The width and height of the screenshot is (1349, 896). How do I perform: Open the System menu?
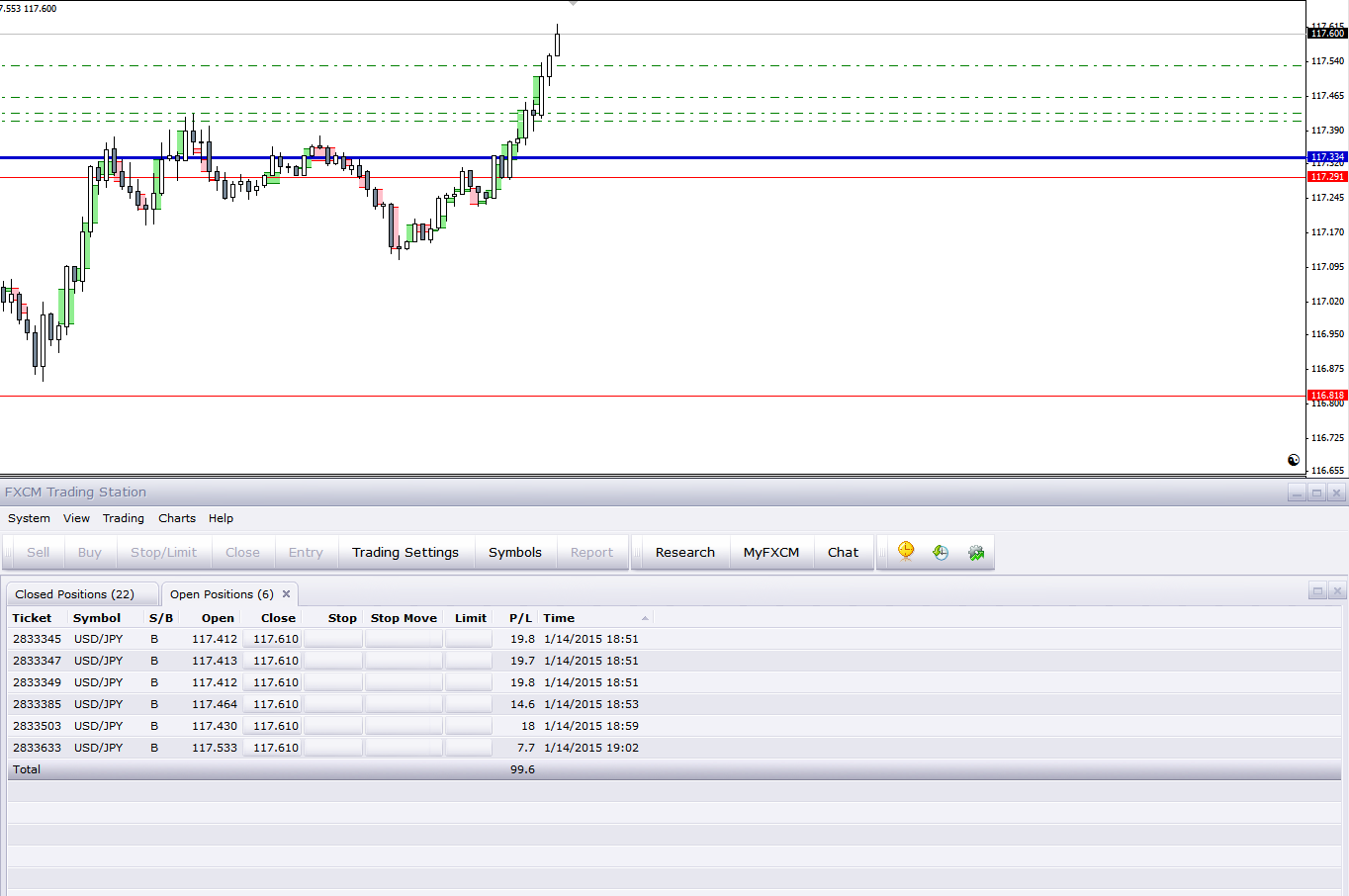pyautogui.click(x=29, y=518)
